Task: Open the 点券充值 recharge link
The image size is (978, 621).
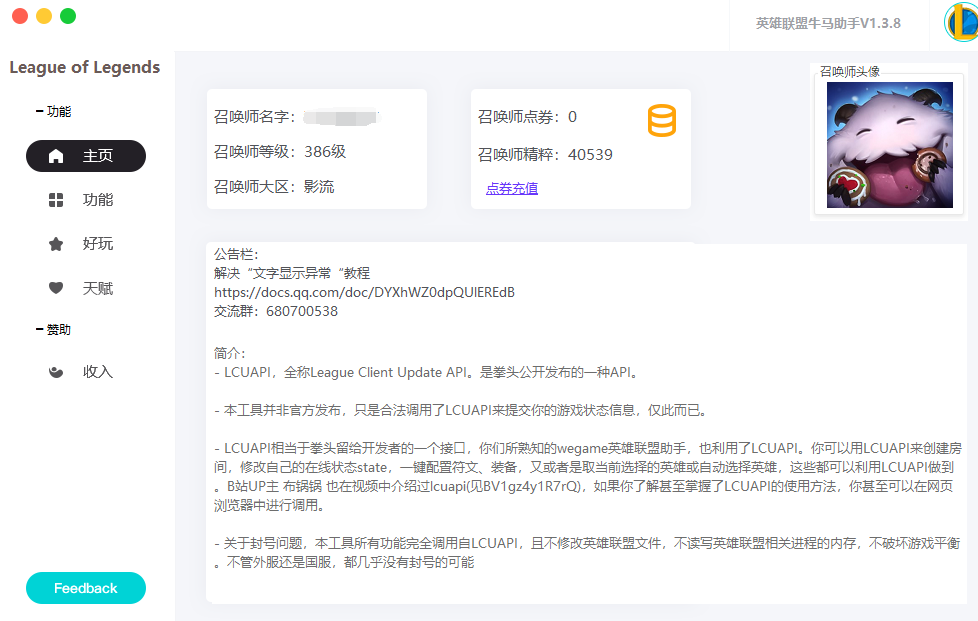Action: 511,188
